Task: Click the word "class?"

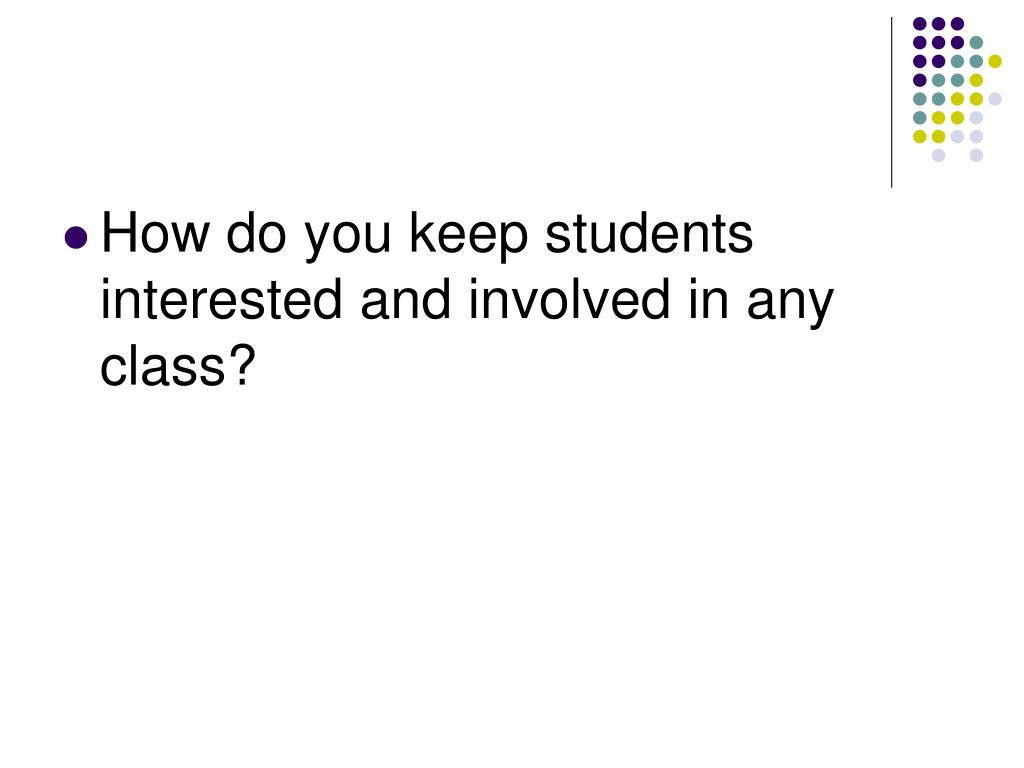Action: [177, 366]
